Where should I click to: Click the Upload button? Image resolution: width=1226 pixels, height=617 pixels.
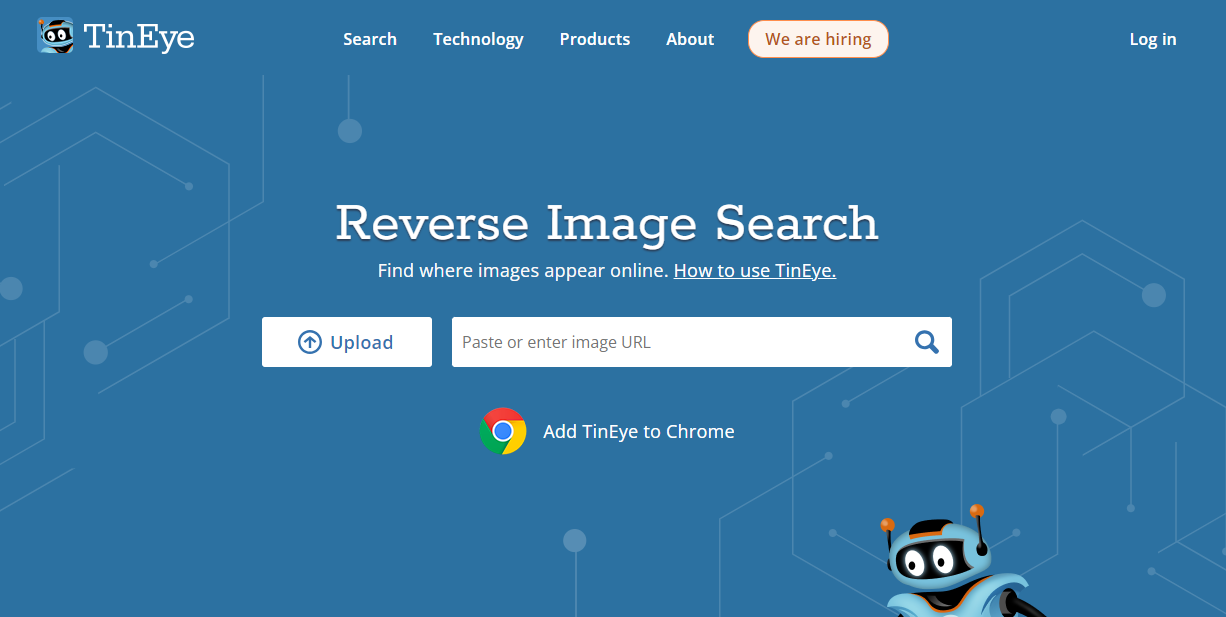[347, 342]
